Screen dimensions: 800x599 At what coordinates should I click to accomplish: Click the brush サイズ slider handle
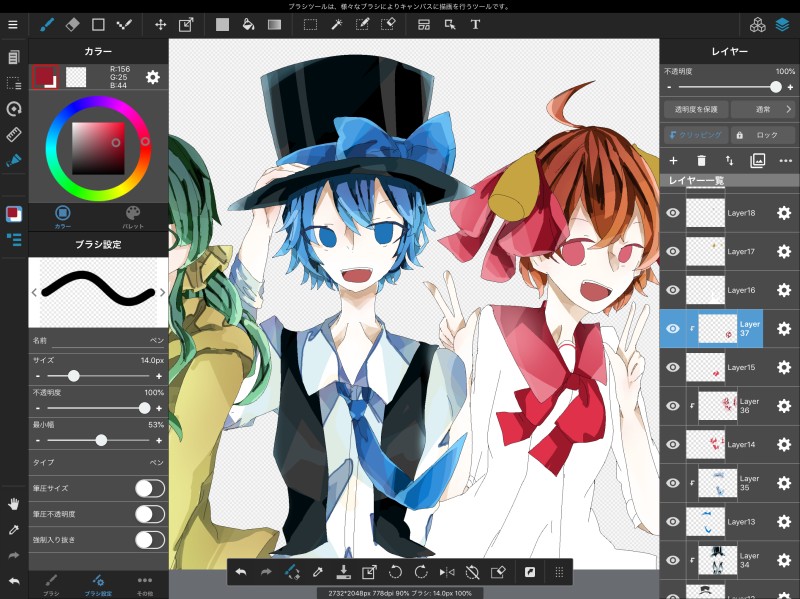tap(74, 376)
